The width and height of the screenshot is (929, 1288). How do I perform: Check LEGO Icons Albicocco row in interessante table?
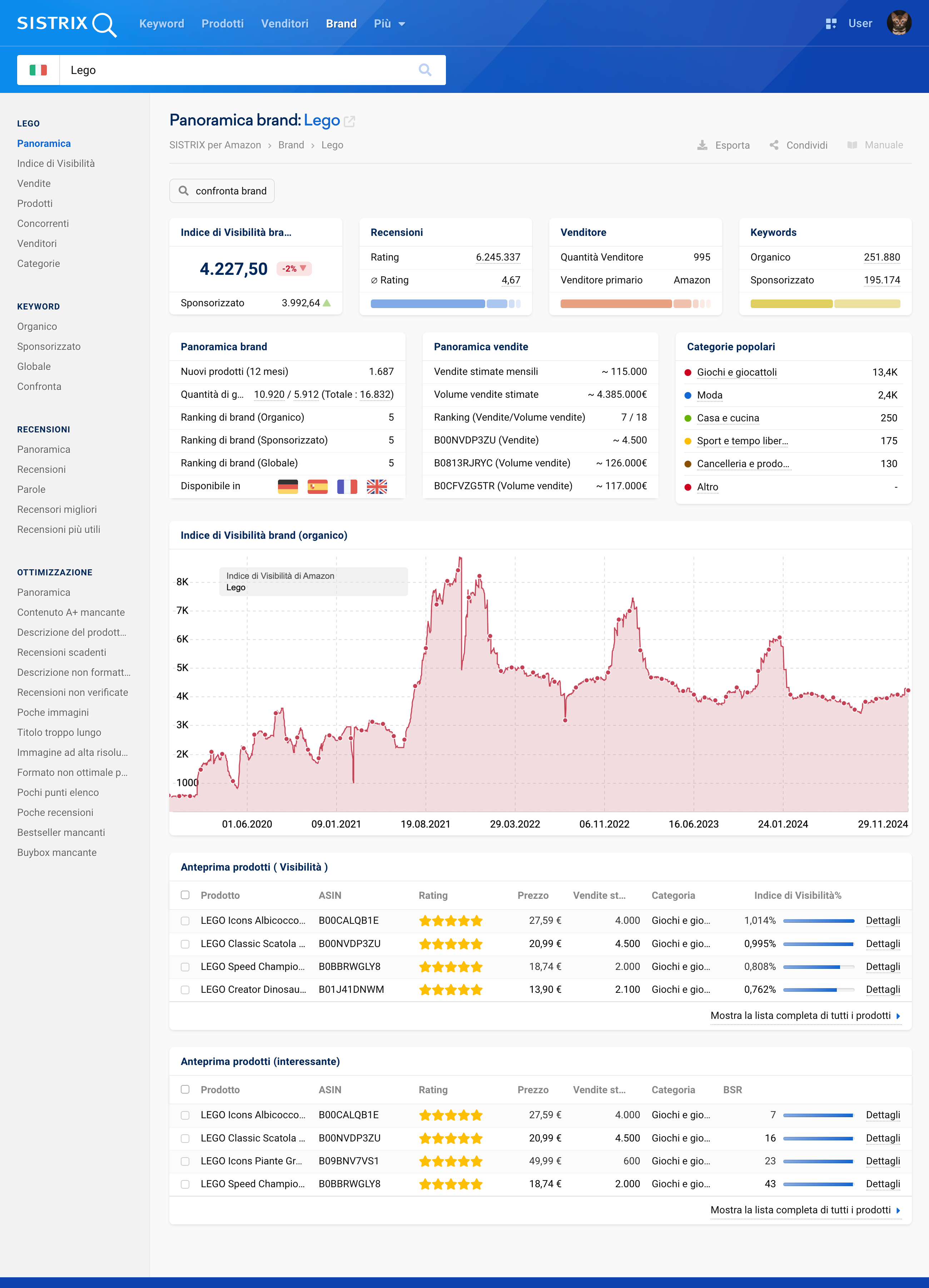(x=185, y=1115)
